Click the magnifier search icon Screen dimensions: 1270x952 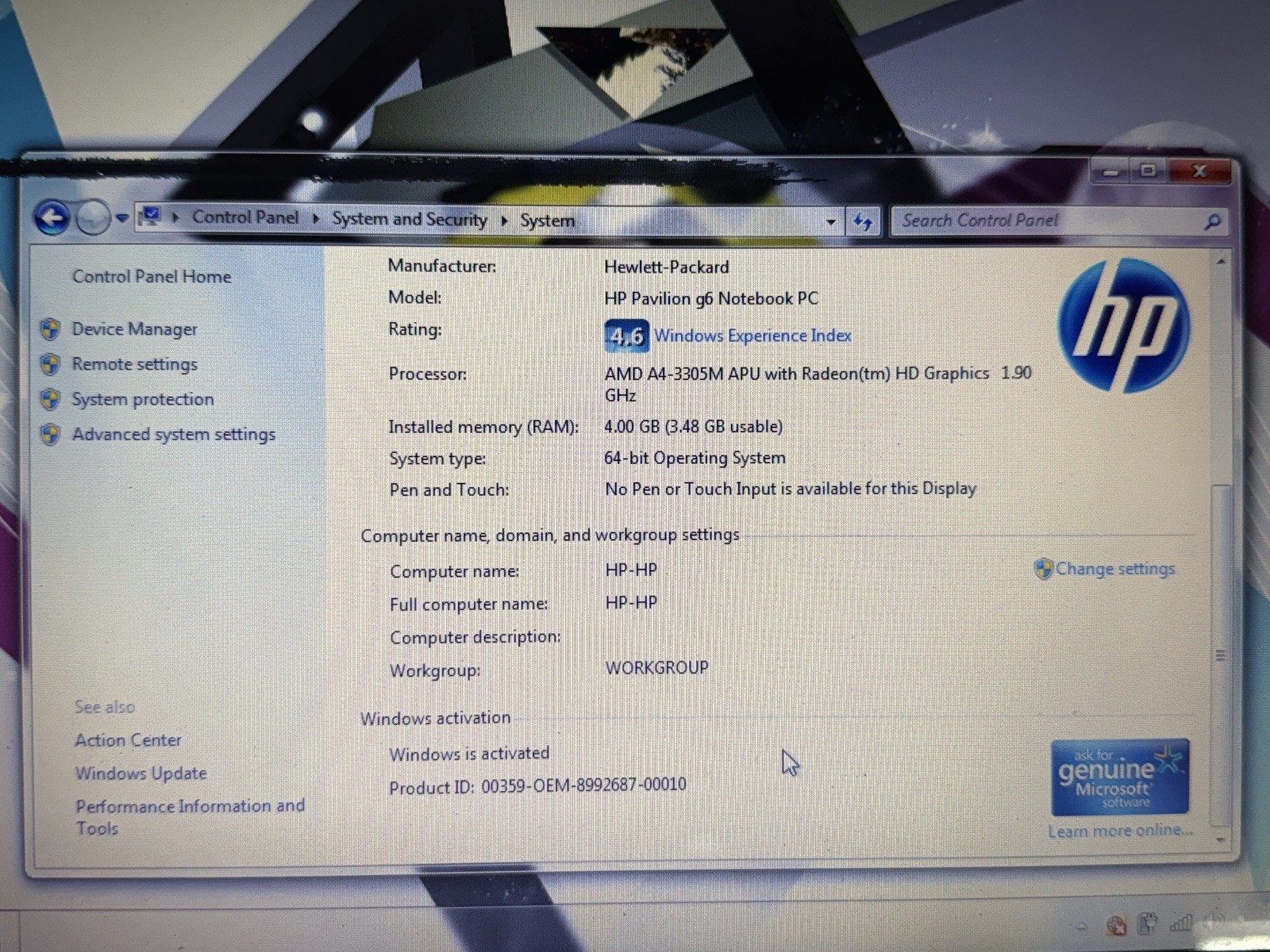[x=1213, y=222]
